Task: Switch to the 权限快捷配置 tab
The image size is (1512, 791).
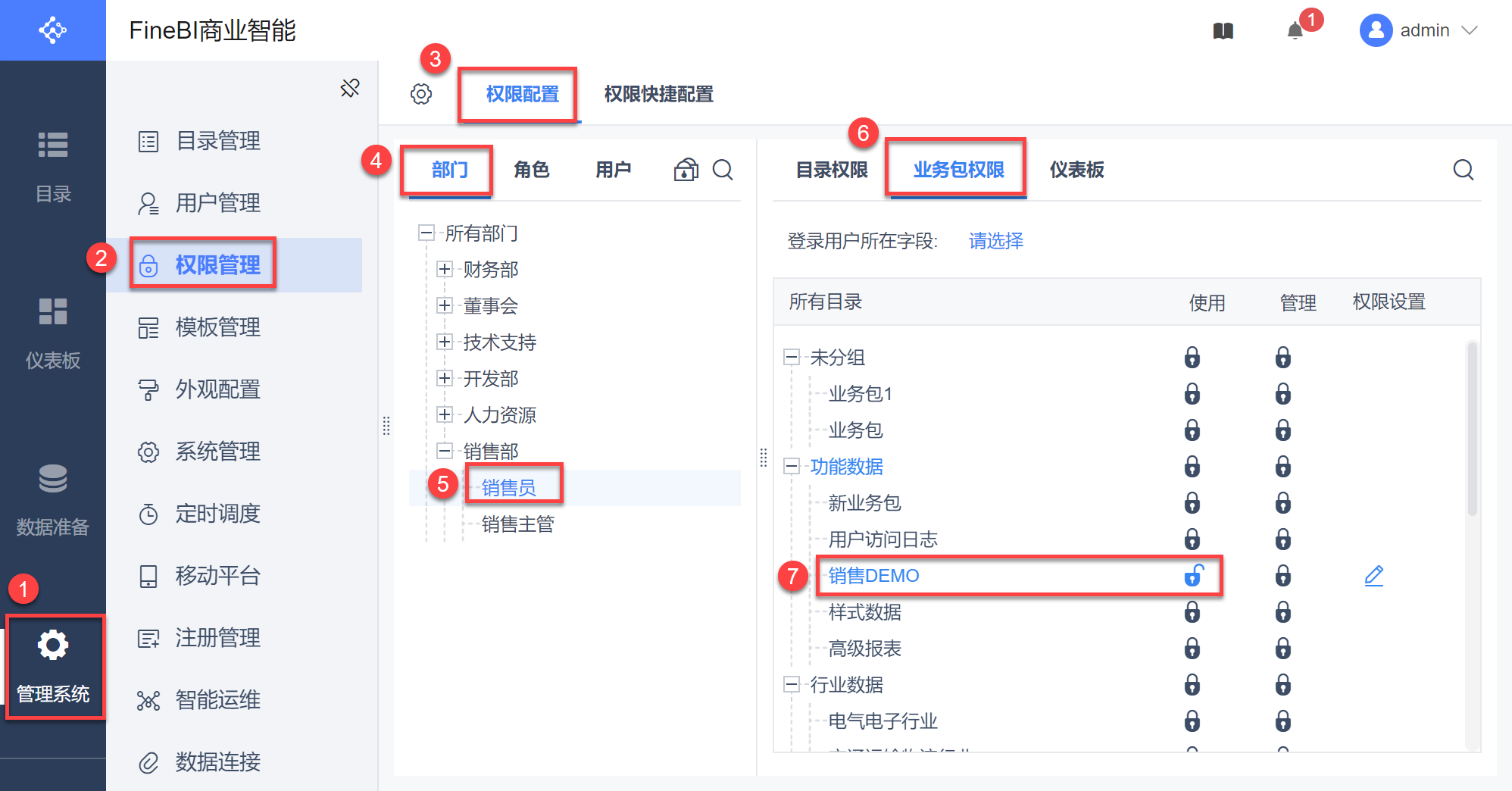Action: [658, 94]
